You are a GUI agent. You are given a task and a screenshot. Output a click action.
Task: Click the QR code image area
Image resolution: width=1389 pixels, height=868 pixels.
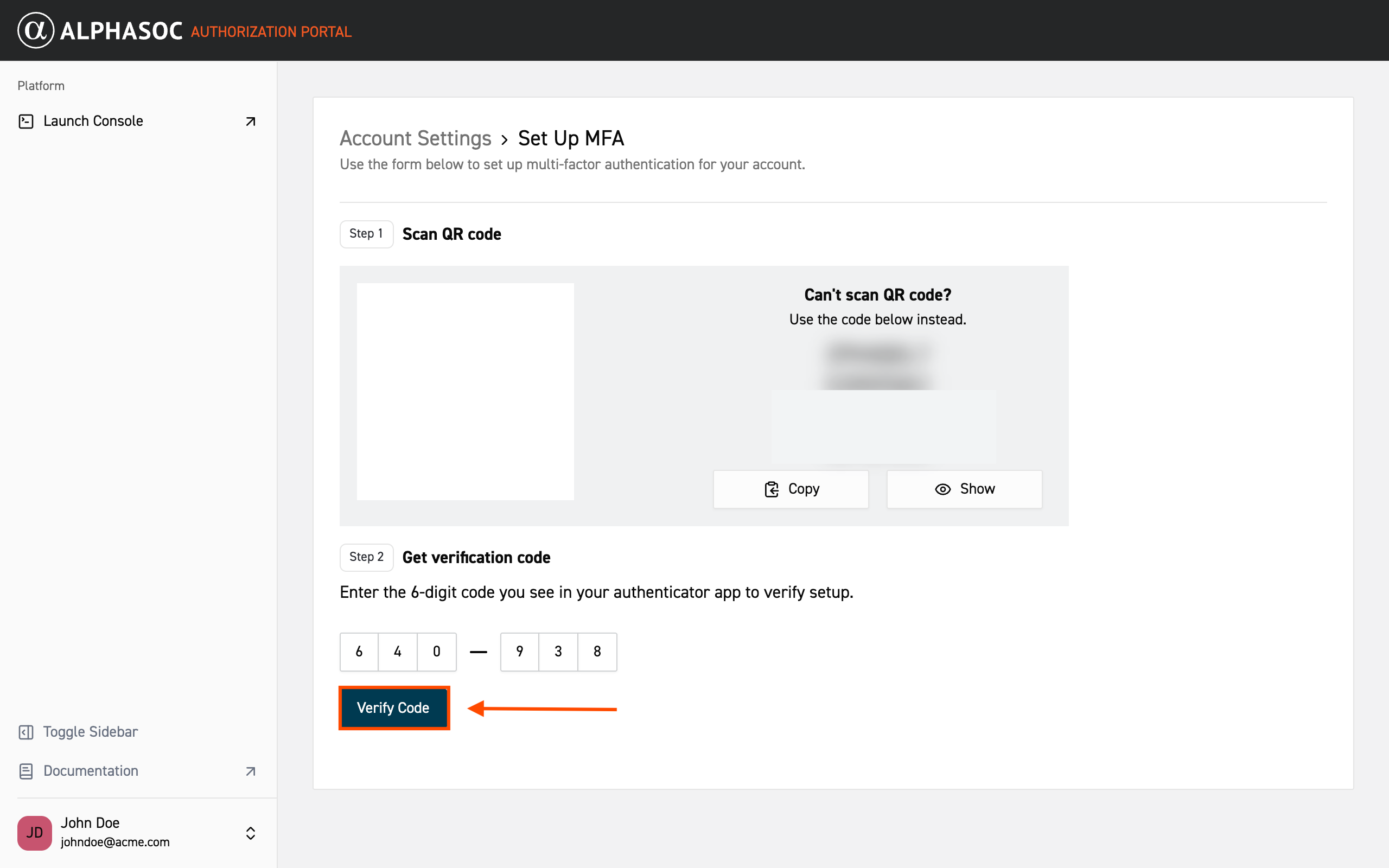point(465,392)
